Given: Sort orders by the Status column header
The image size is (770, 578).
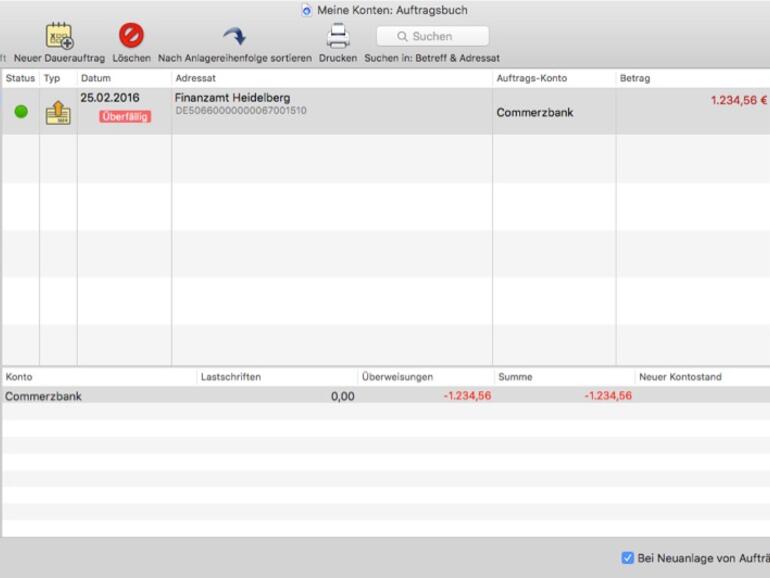Looking at the screenshot, I should (x=20, y=78).
